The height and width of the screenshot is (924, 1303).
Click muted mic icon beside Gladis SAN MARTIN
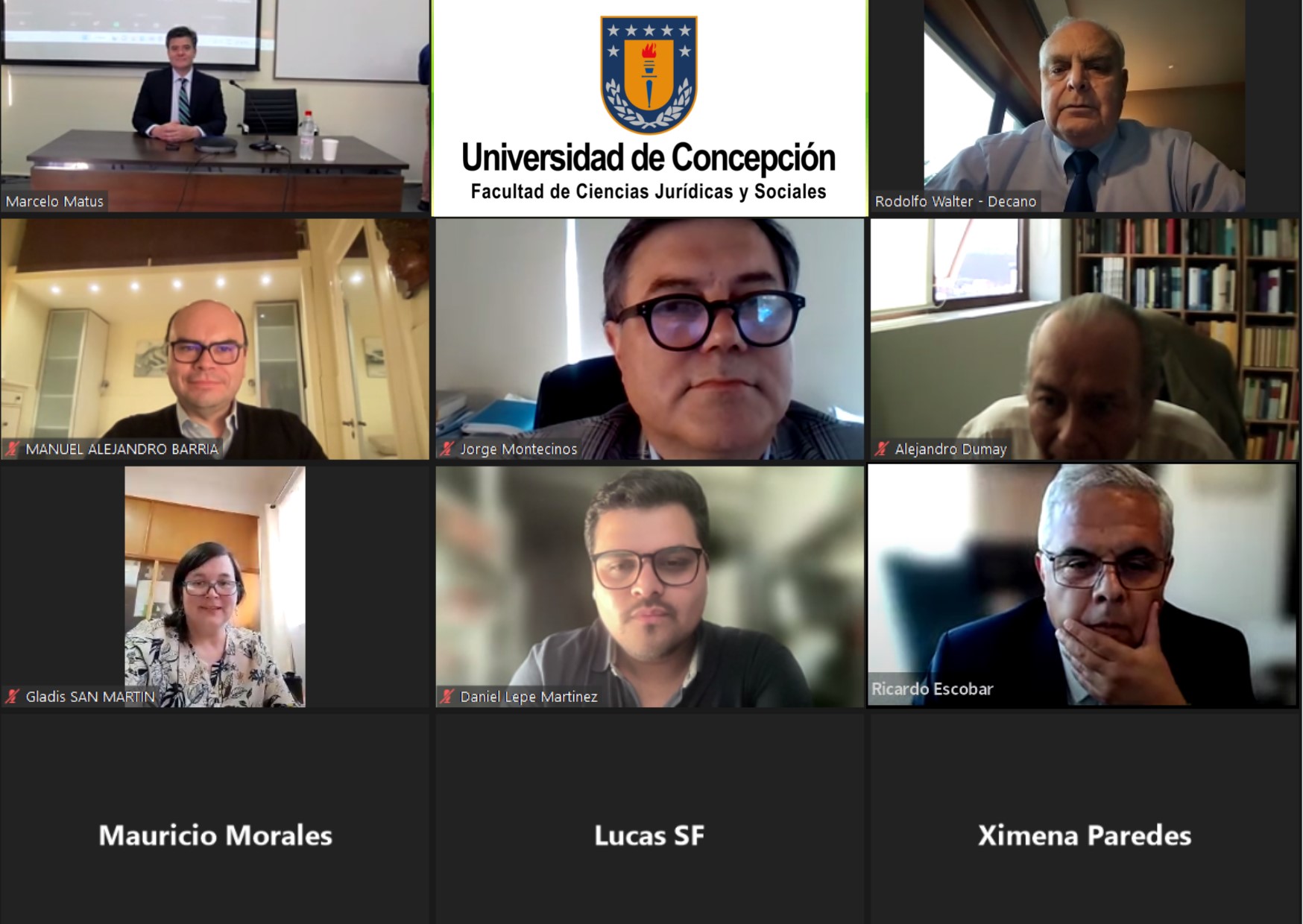(x=13, y=697)
